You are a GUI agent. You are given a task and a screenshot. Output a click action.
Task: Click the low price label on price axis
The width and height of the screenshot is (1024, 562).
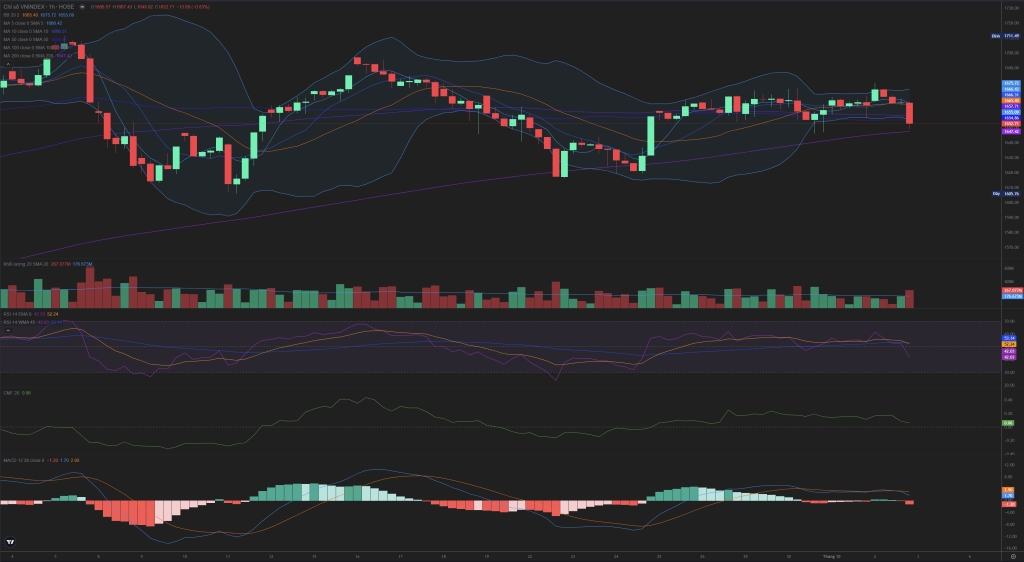(1011, 193)
